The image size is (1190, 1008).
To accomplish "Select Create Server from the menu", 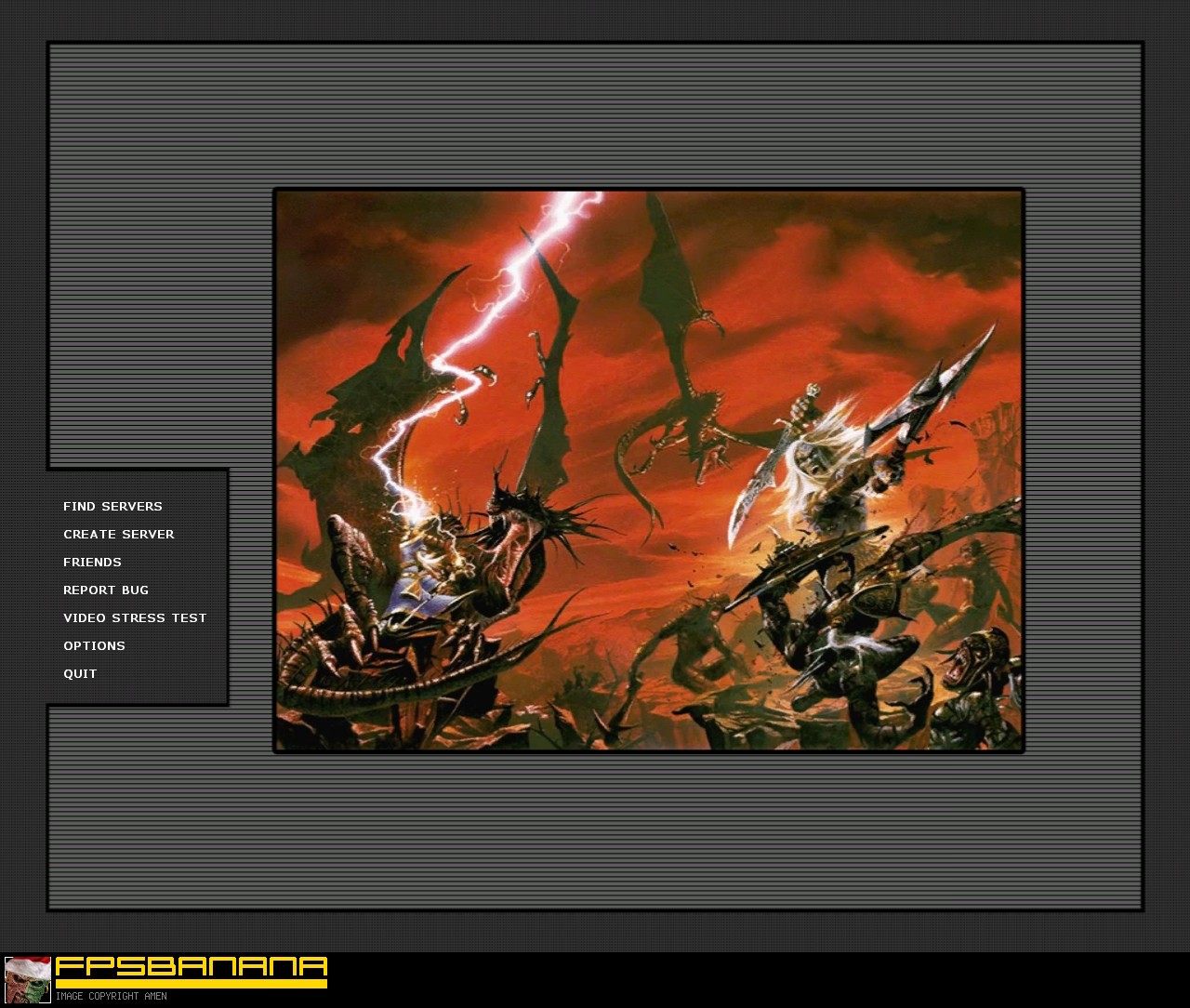I will pos(119,535).
